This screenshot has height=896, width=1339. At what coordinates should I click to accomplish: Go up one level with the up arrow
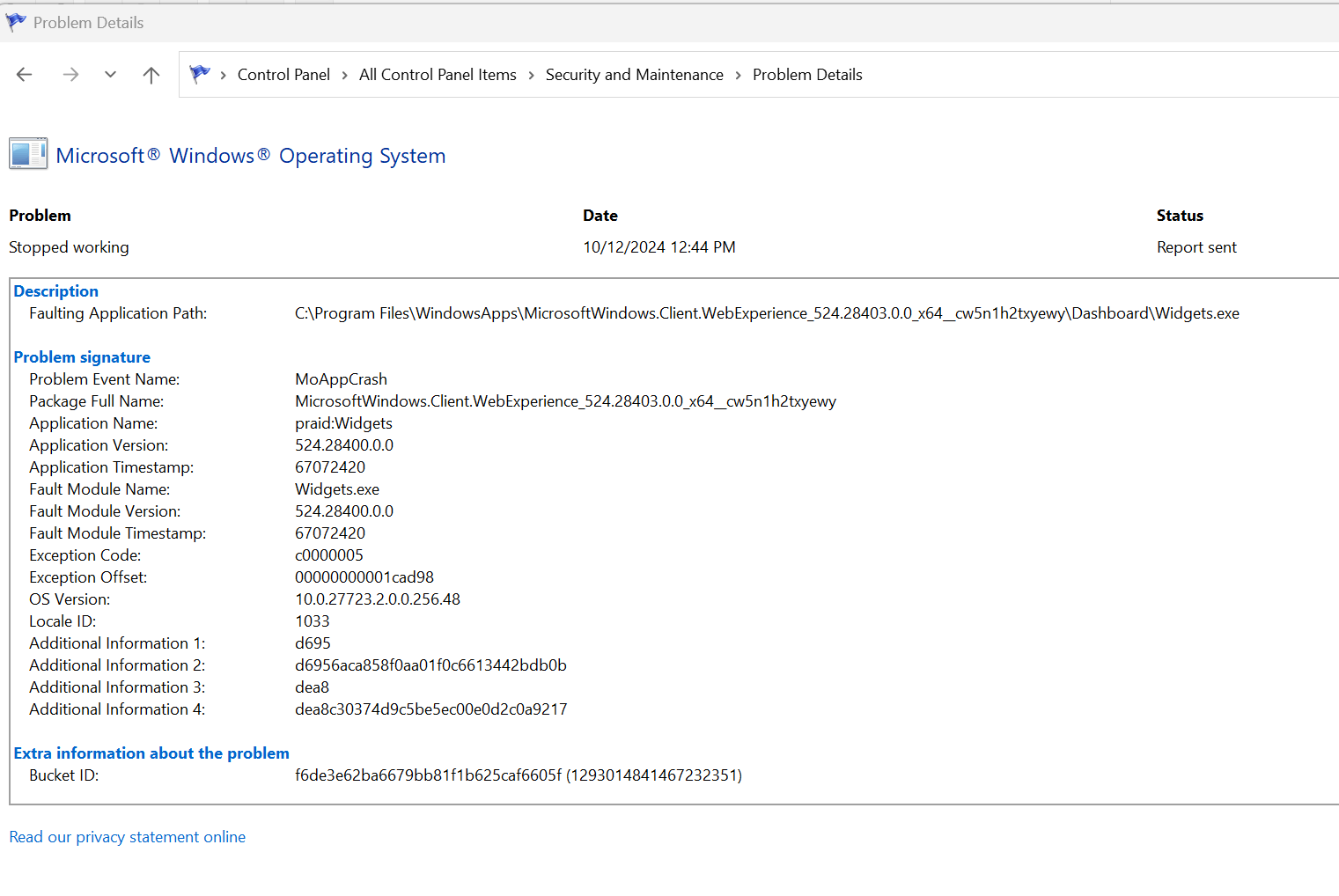coord(151,75)
